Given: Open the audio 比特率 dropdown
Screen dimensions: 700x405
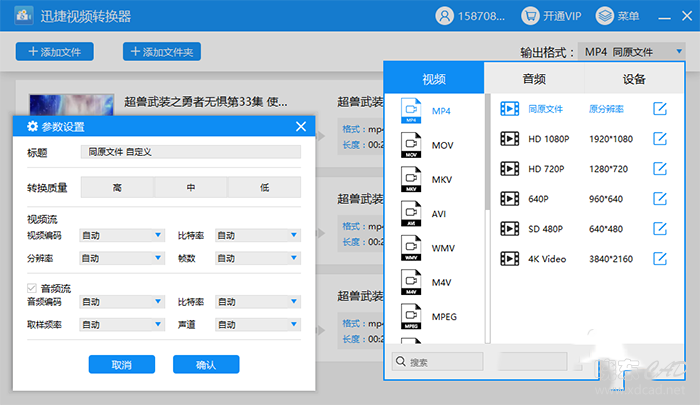Looking at the screenshot, I should click(258, 302).
